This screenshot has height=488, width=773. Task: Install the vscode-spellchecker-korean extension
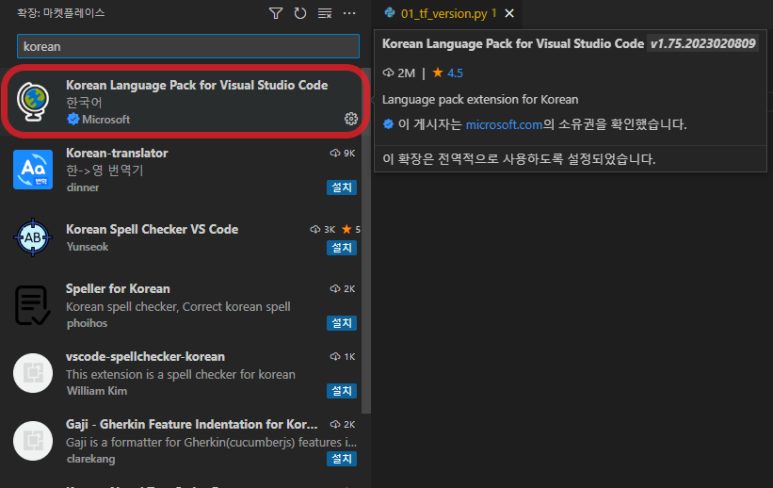[342, 391]
